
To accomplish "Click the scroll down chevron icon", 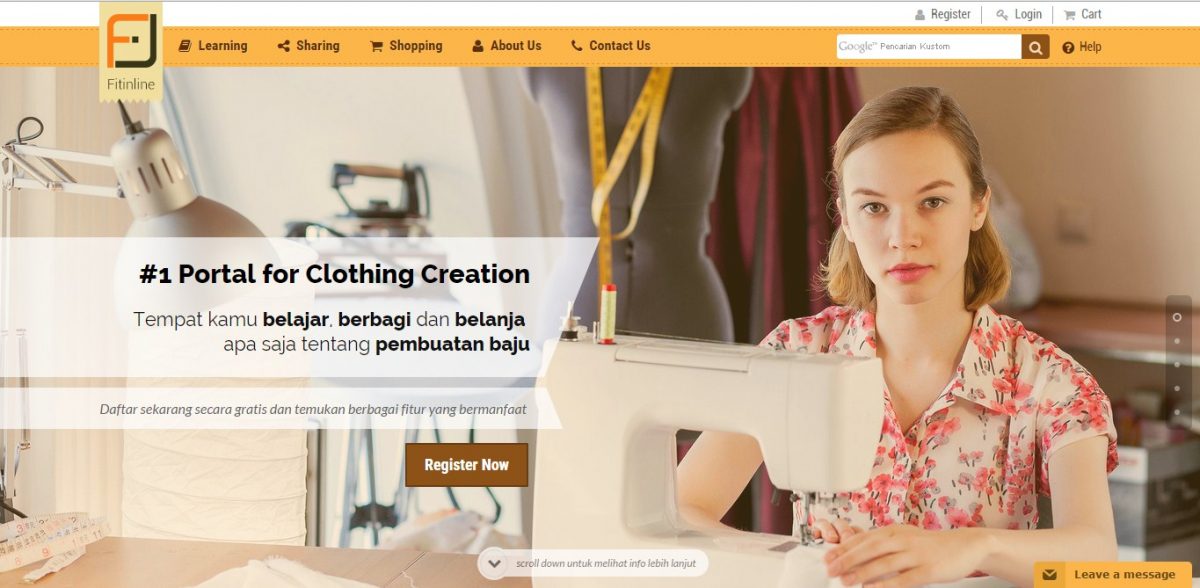I will click(x=493, y=563).
